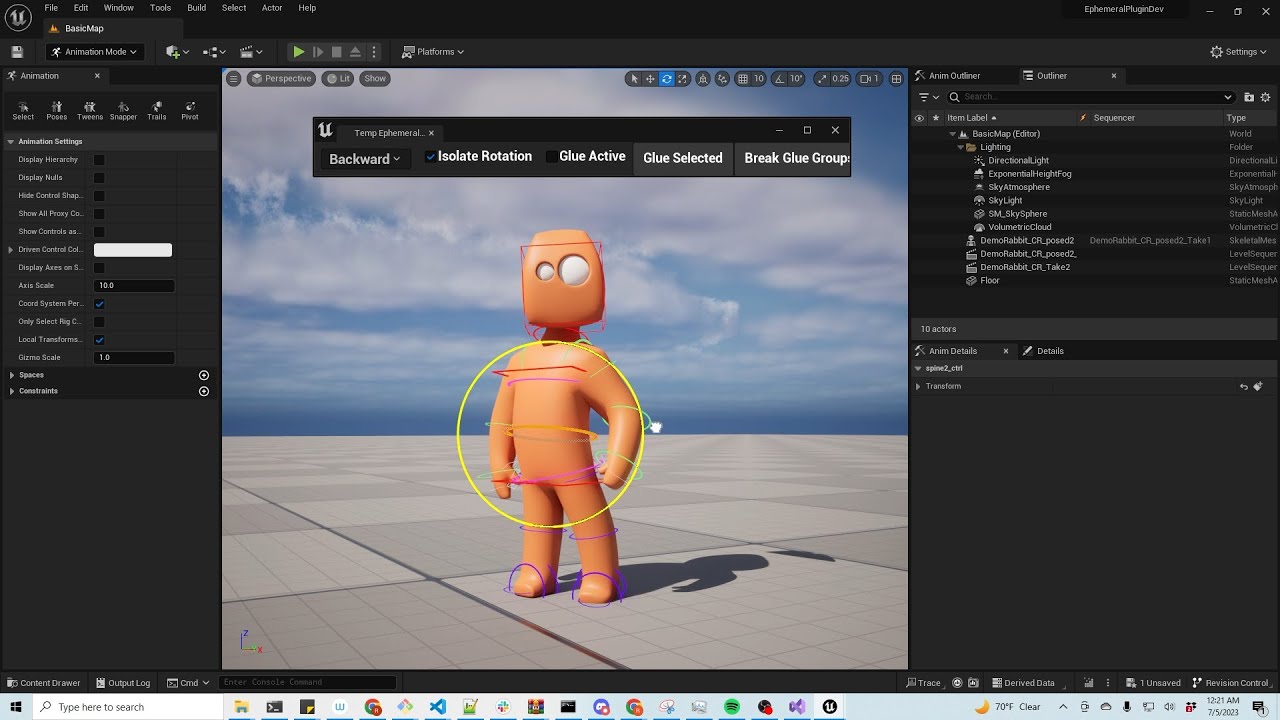The height and width of the screenshot is (720, 1280).
Task: Open the Actor menu
Action: [x=272, y=8]
